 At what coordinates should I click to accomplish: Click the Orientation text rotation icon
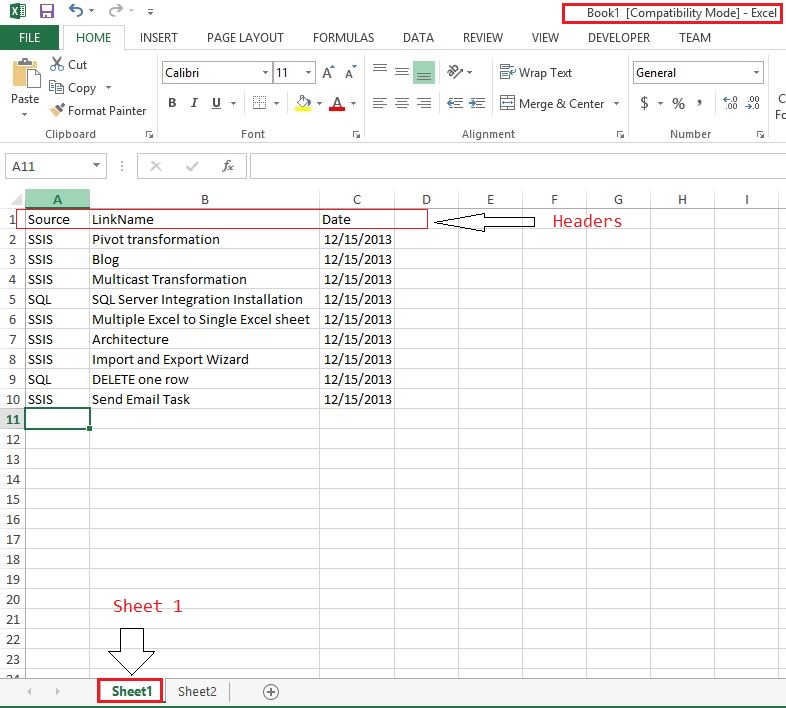pos(455,72)
